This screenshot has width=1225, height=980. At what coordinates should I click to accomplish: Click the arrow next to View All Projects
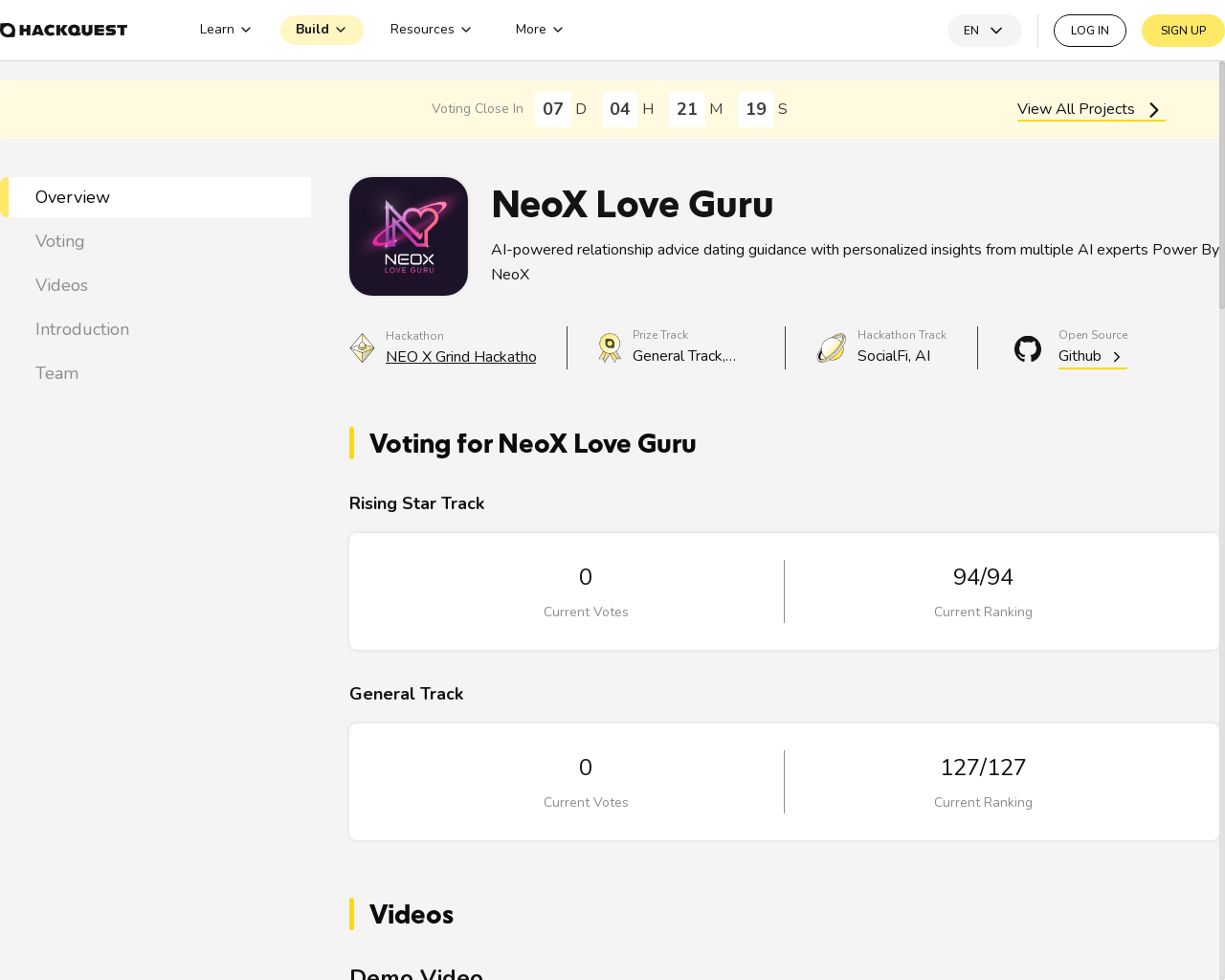1154,110
